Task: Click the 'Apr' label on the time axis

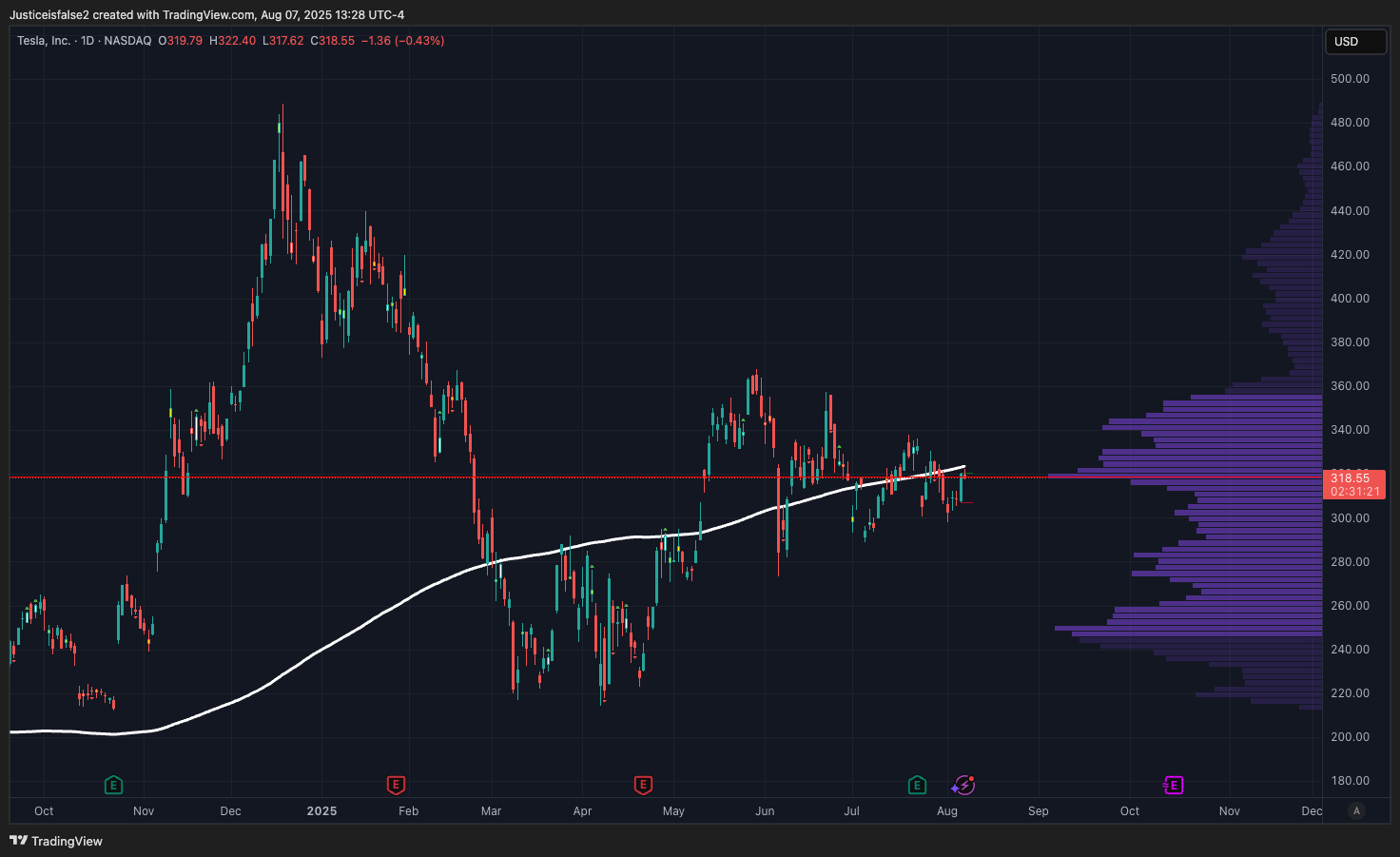Action: point(582,811)
